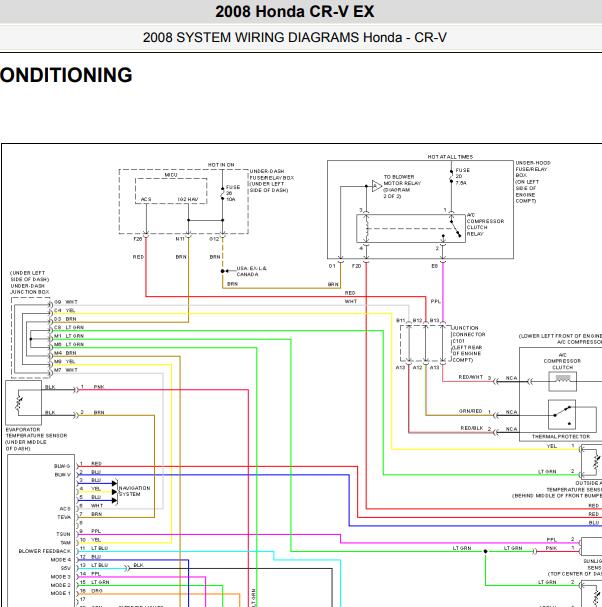Viewport: 602px width, 607px height.
Task: Click the "16 ORG" pin wire label
Action: point(91,591)
